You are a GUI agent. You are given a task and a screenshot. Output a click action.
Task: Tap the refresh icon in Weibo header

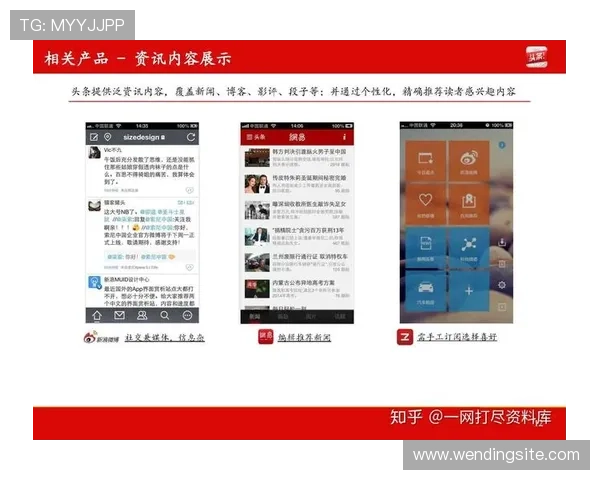pyautogui.click(x=191, y=137)
